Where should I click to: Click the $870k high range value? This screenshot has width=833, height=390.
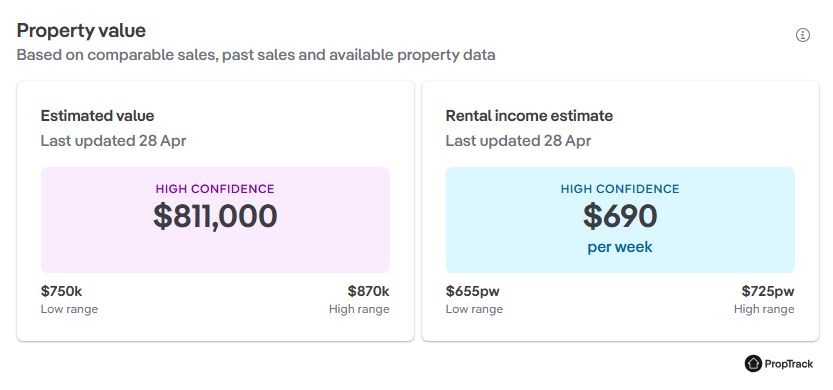pyautogui.click(x=369, y=291)
